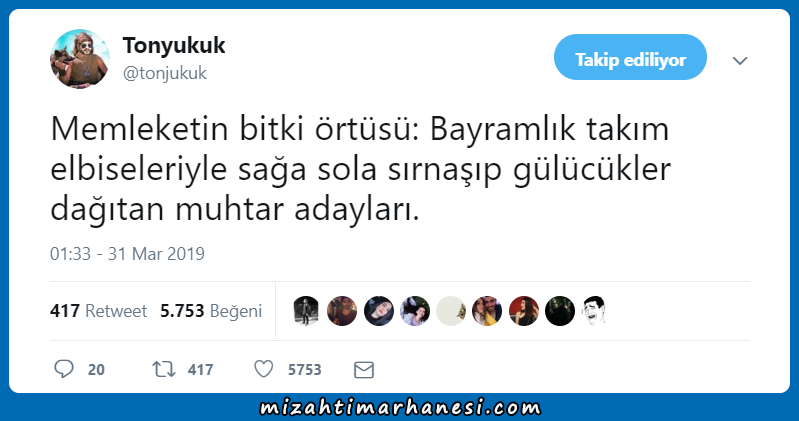Open second liker avatar in the row
799x421 pixels.
point(342,311)
